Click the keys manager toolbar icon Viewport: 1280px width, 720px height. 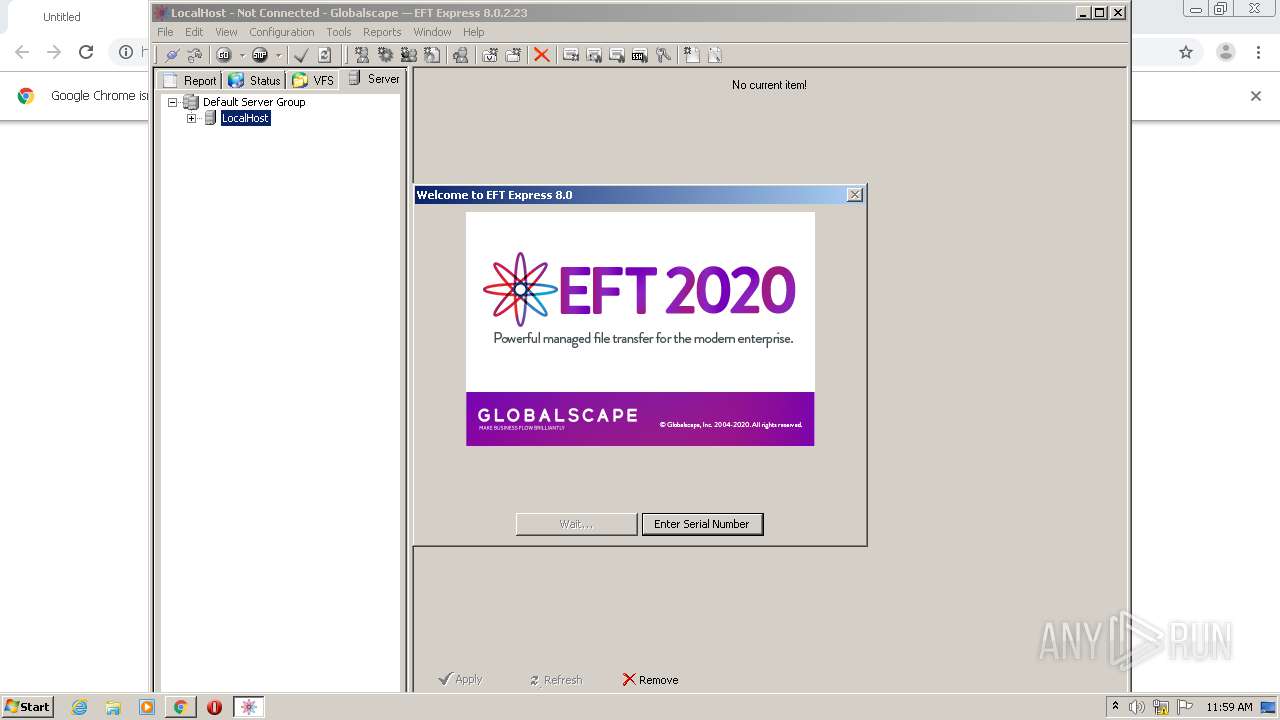(x=663, y=55)
